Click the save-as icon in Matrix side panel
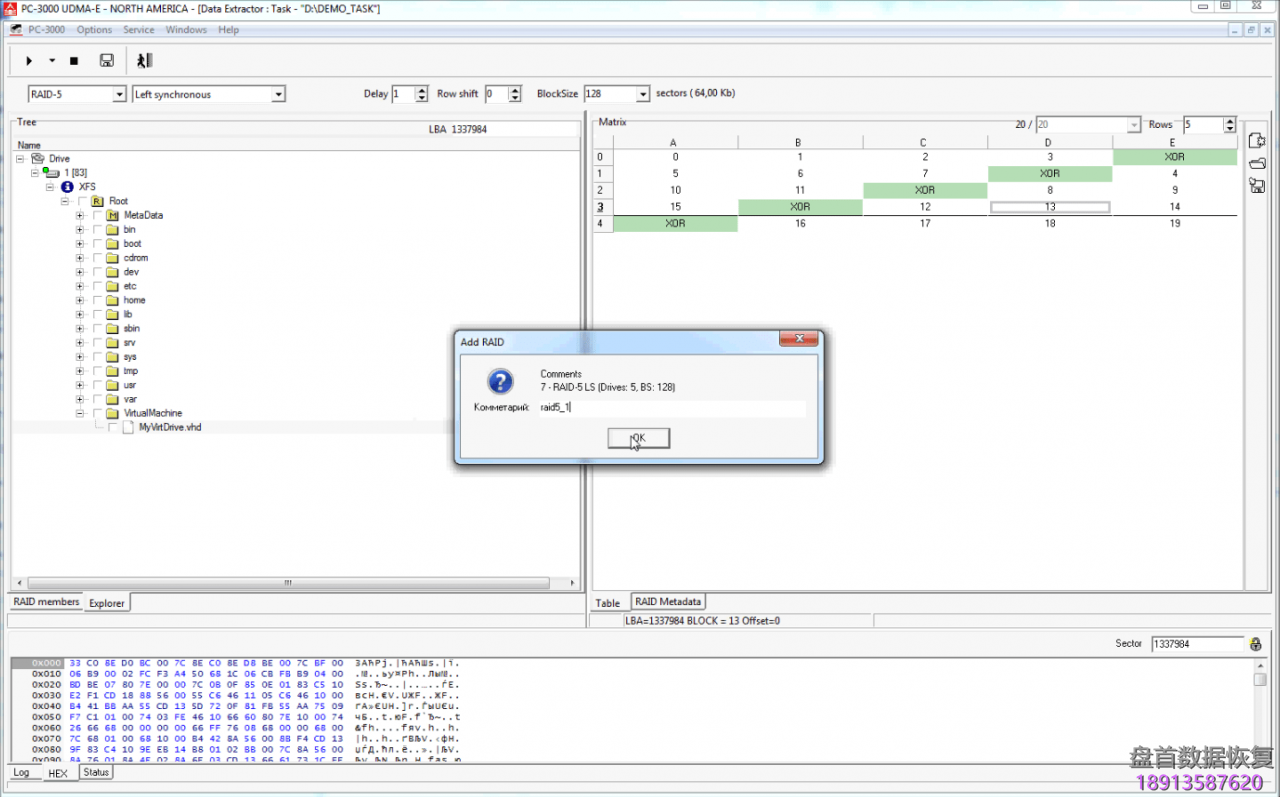The height and width of the screenshot is (797, 1280). click(x=1256, y=185)
